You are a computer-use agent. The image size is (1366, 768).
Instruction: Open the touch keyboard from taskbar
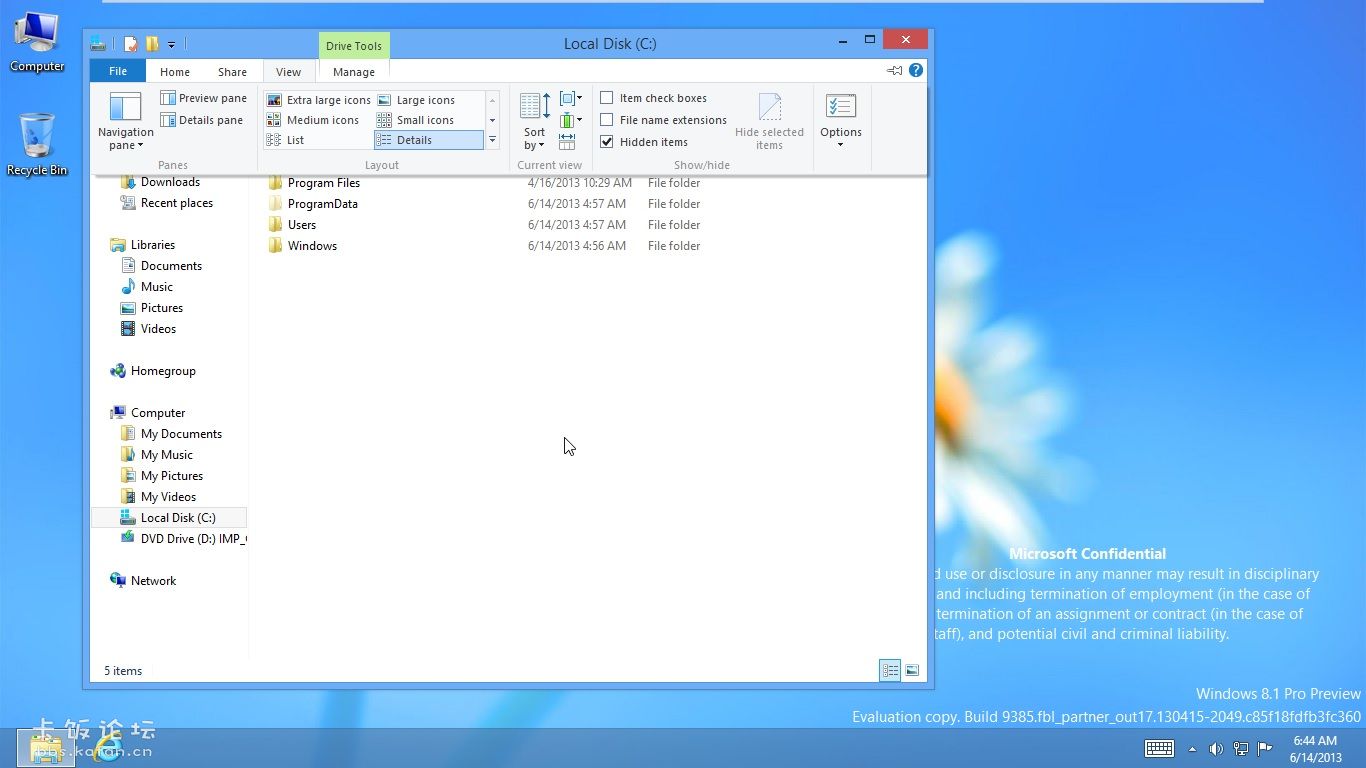(x=1159, y=748)
